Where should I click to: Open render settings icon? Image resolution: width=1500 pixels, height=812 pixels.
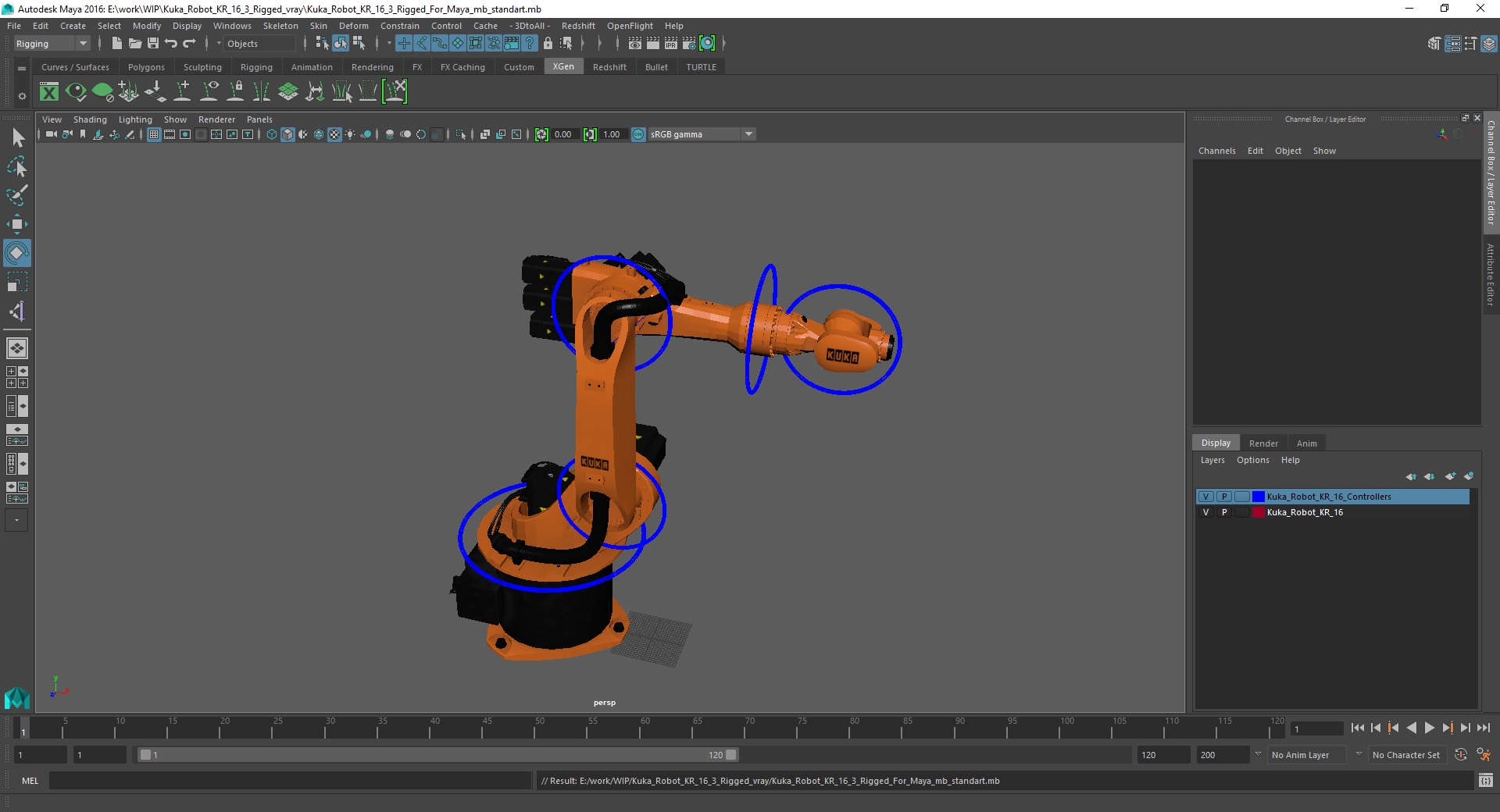pos(689,44)
